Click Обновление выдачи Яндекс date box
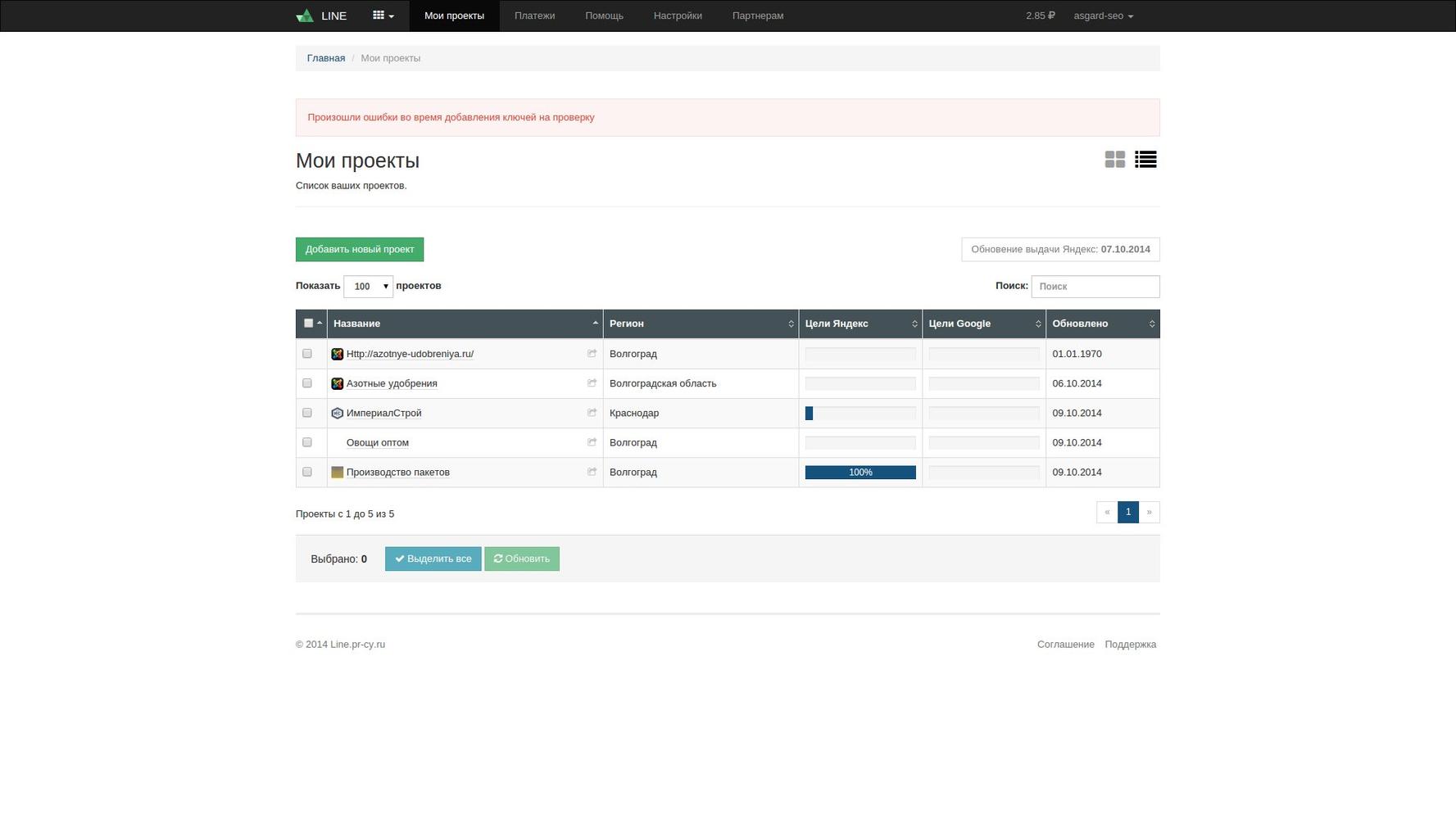Image resolution: width=1456 pixels, height=819 pixels. pyautogui.click(x=1060, y=250)
